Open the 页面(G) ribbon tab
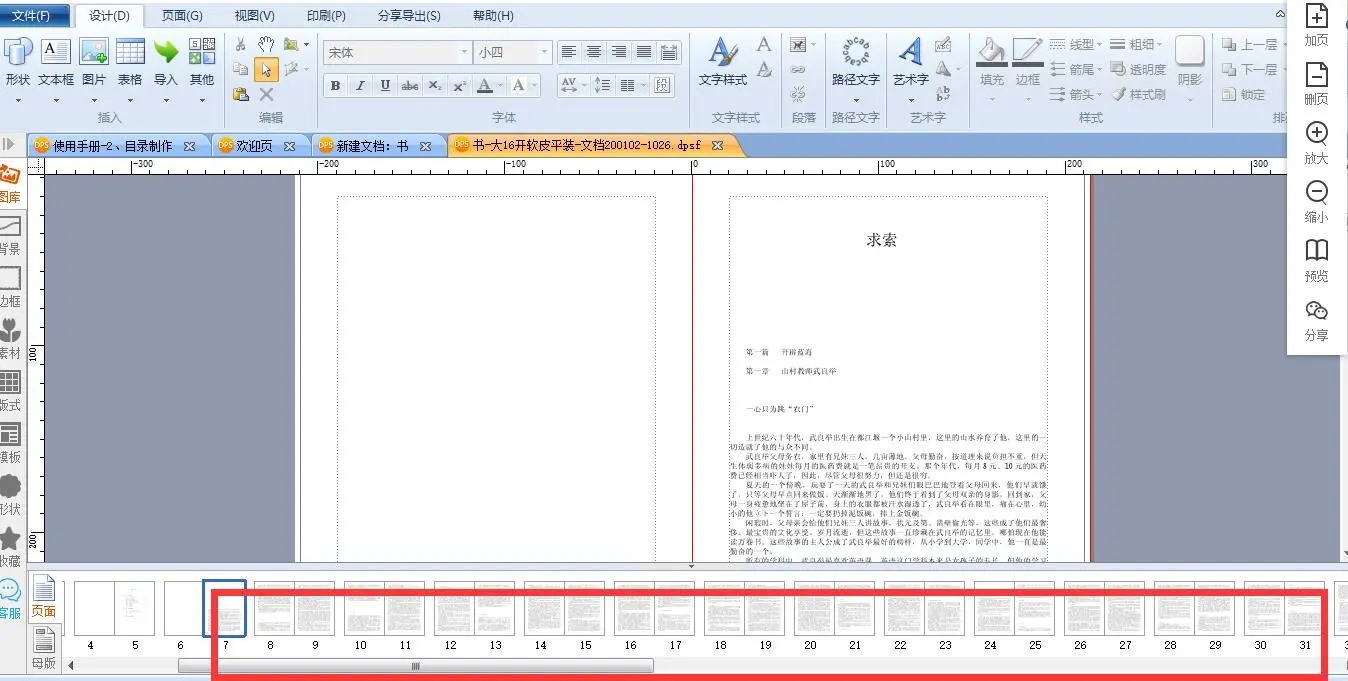1348x681 pixels. tap(182, 16)
